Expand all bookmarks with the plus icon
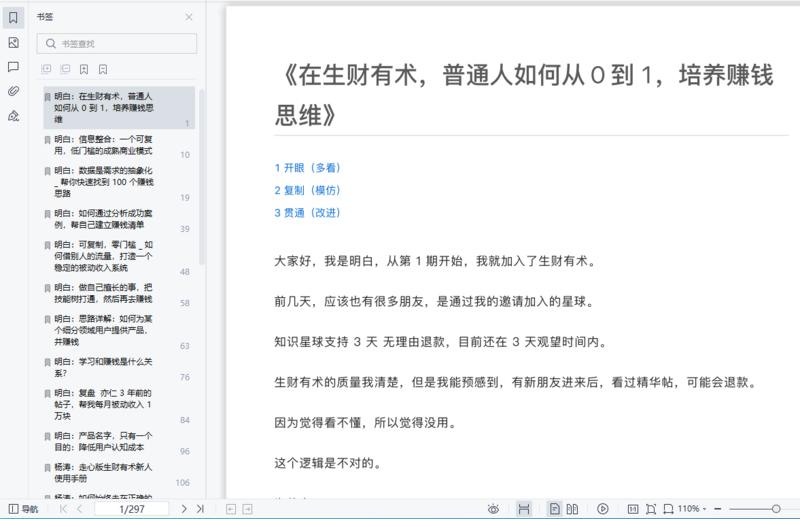Viewport: 800px width, 519px height. [46, 69]
